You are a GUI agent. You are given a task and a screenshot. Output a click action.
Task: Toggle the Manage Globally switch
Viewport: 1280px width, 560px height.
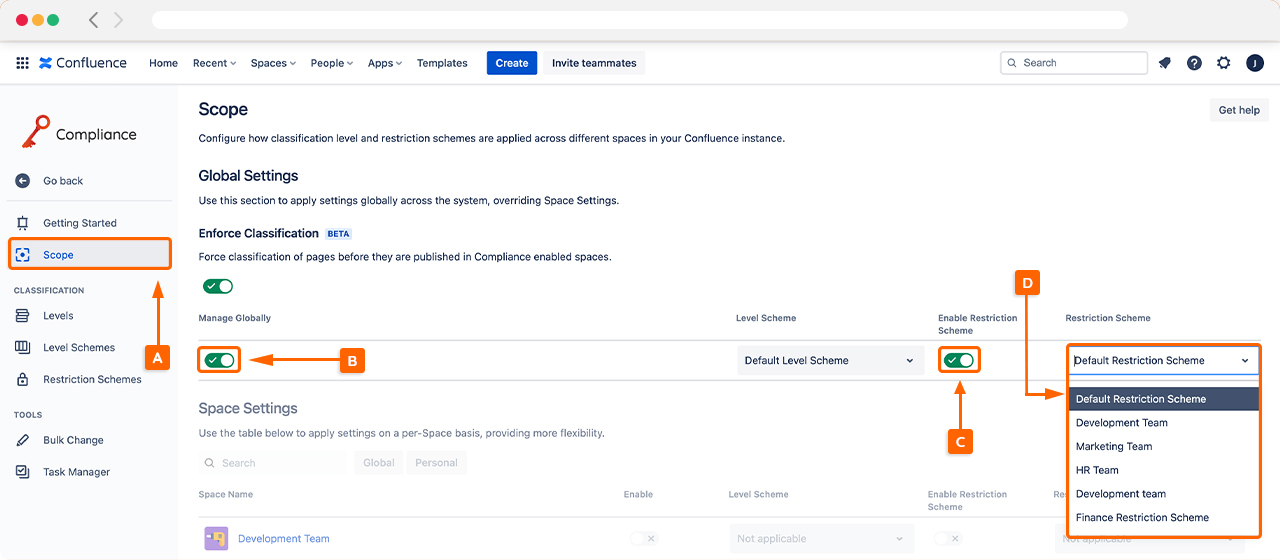pyautogui.click(x=219, y=360)
